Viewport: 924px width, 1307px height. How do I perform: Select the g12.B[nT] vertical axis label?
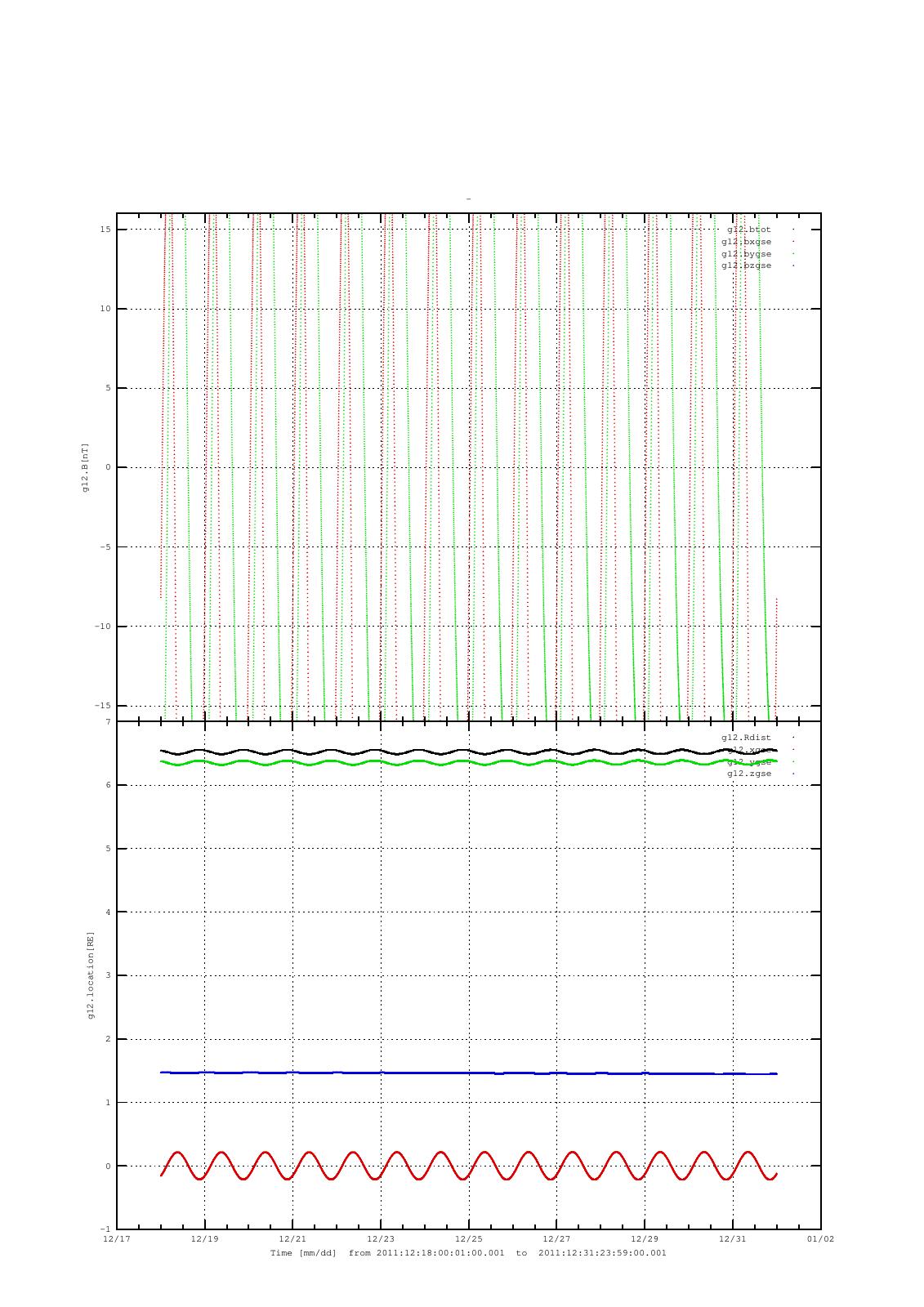(x=86, y=468)
